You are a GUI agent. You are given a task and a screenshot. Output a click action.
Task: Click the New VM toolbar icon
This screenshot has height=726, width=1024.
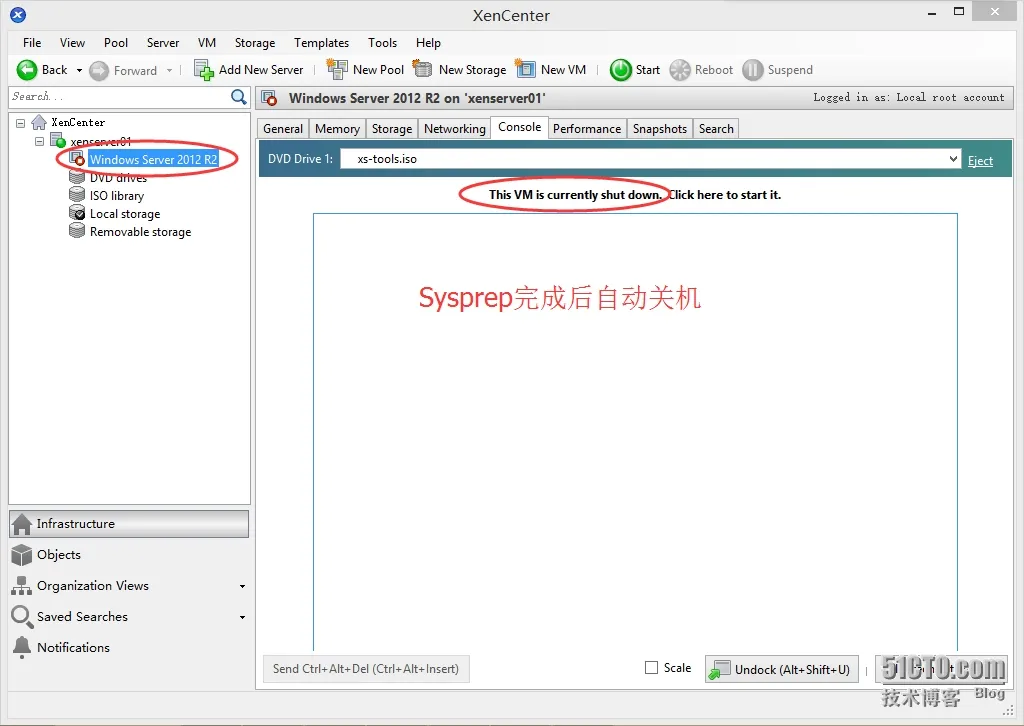coord(525,69)
